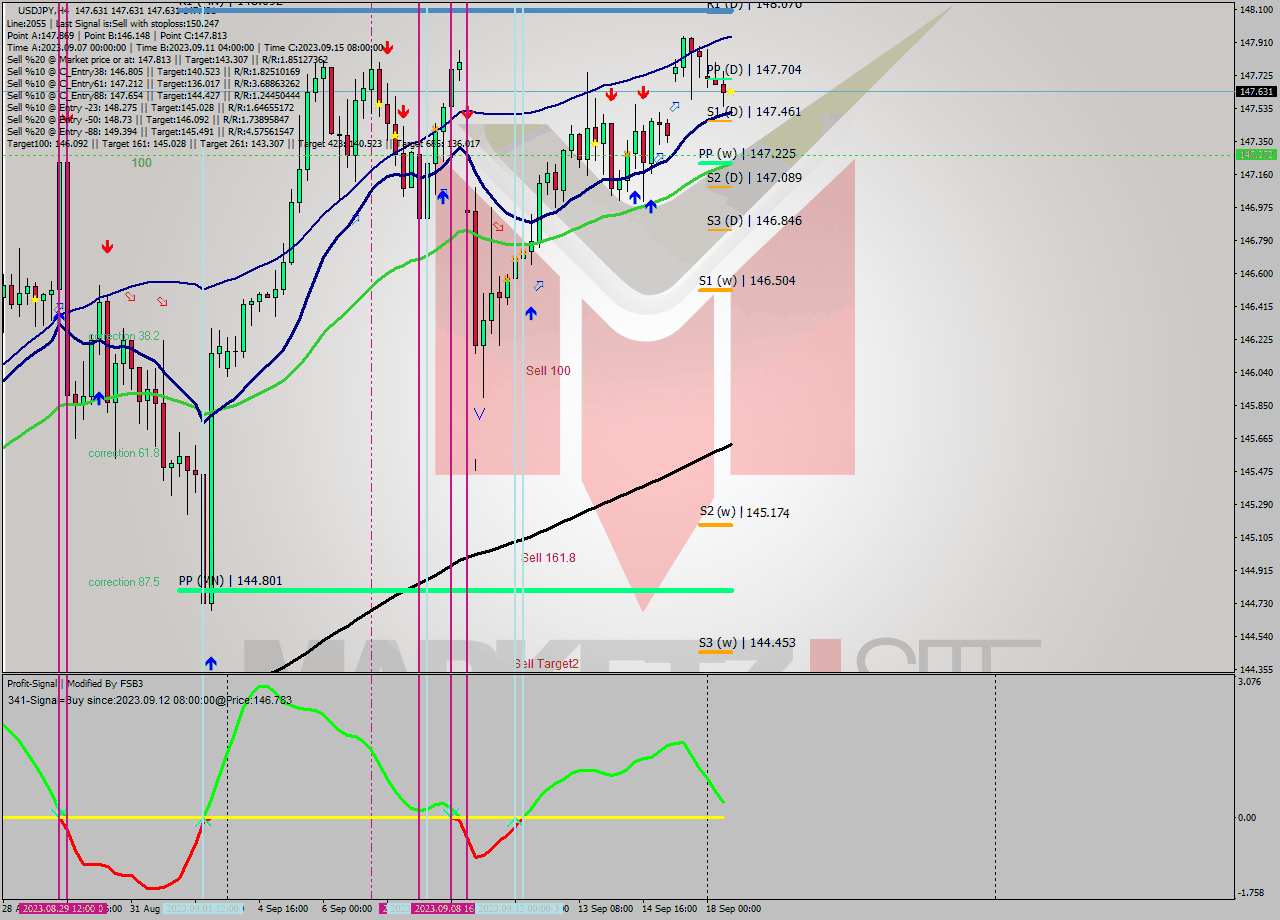Image resolution: width=1280 pixels, height=920 pixels.
Task: Click the red arrow next to Time C:2023.09.15 text
Action: [389, 46]
